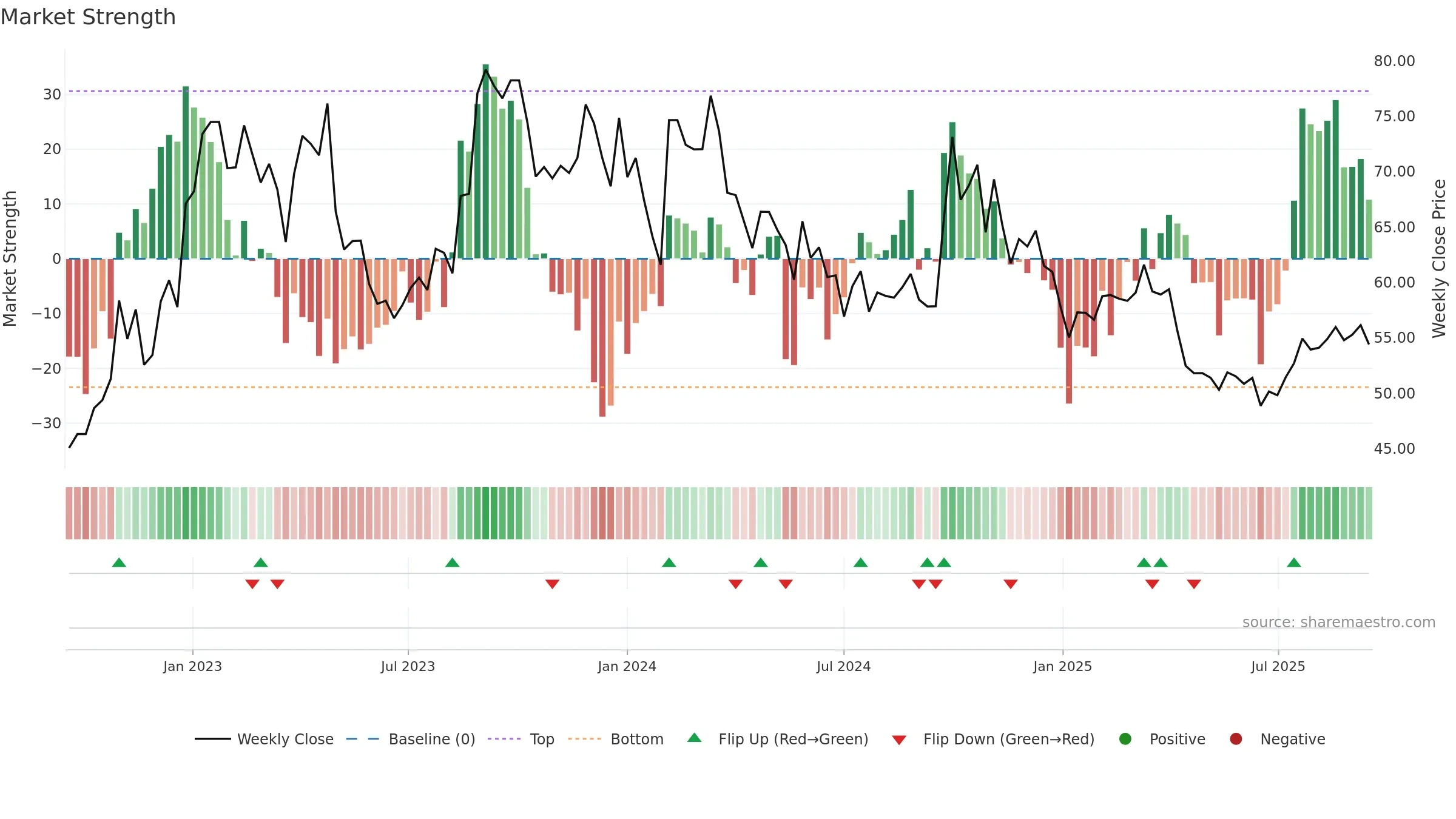Viewport: 1456px width, 819px height.
Task: Click the Bottom legend entry
Action: click(x=616, y=739)
